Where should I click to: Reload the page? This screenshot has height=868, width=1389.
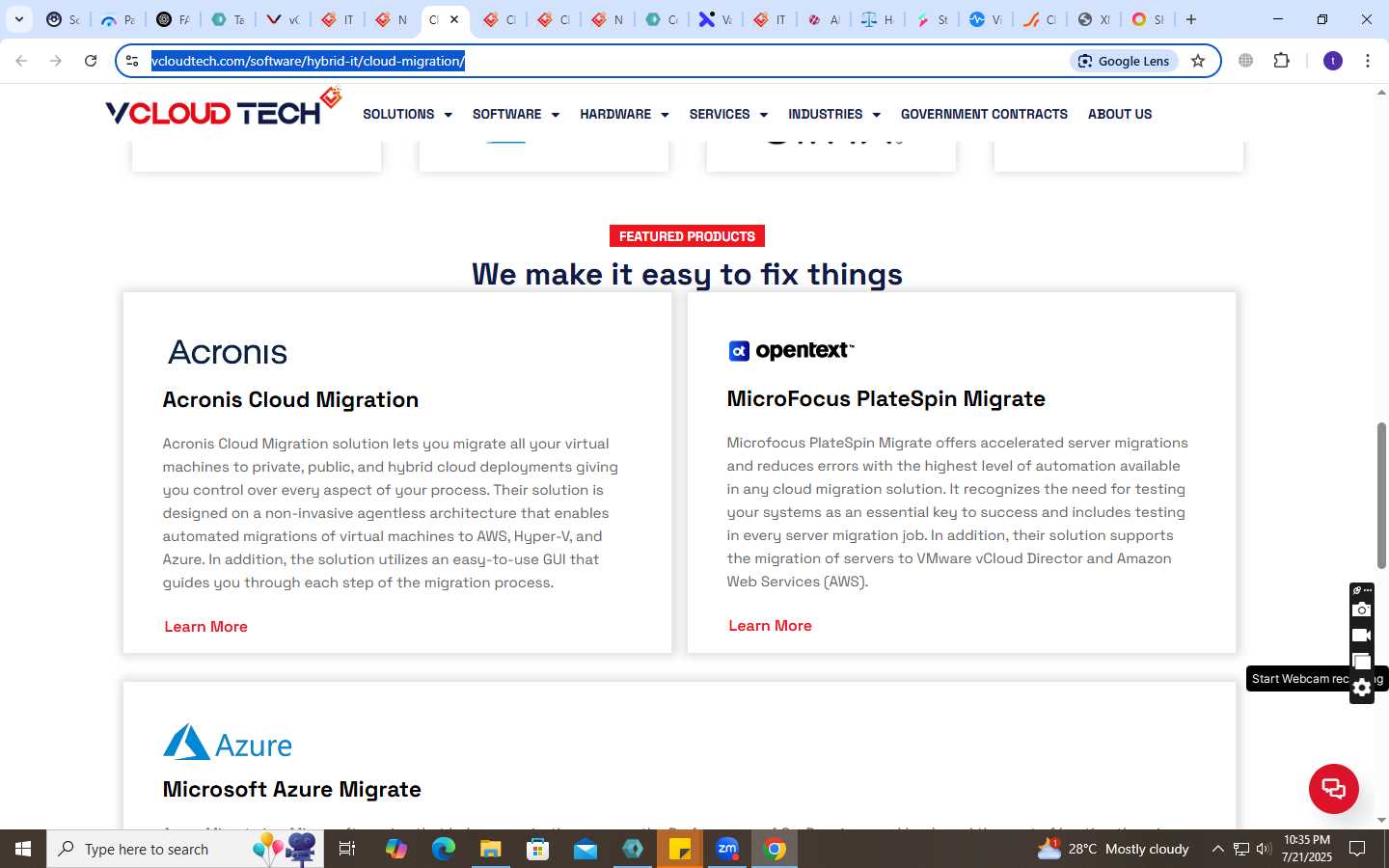pos(91,61)
